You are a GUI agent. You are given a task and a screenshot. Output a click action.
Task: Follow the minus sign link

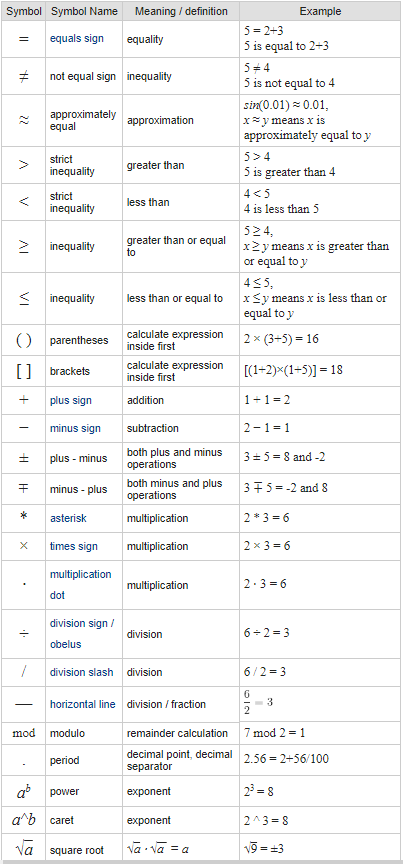coord(75,428)
